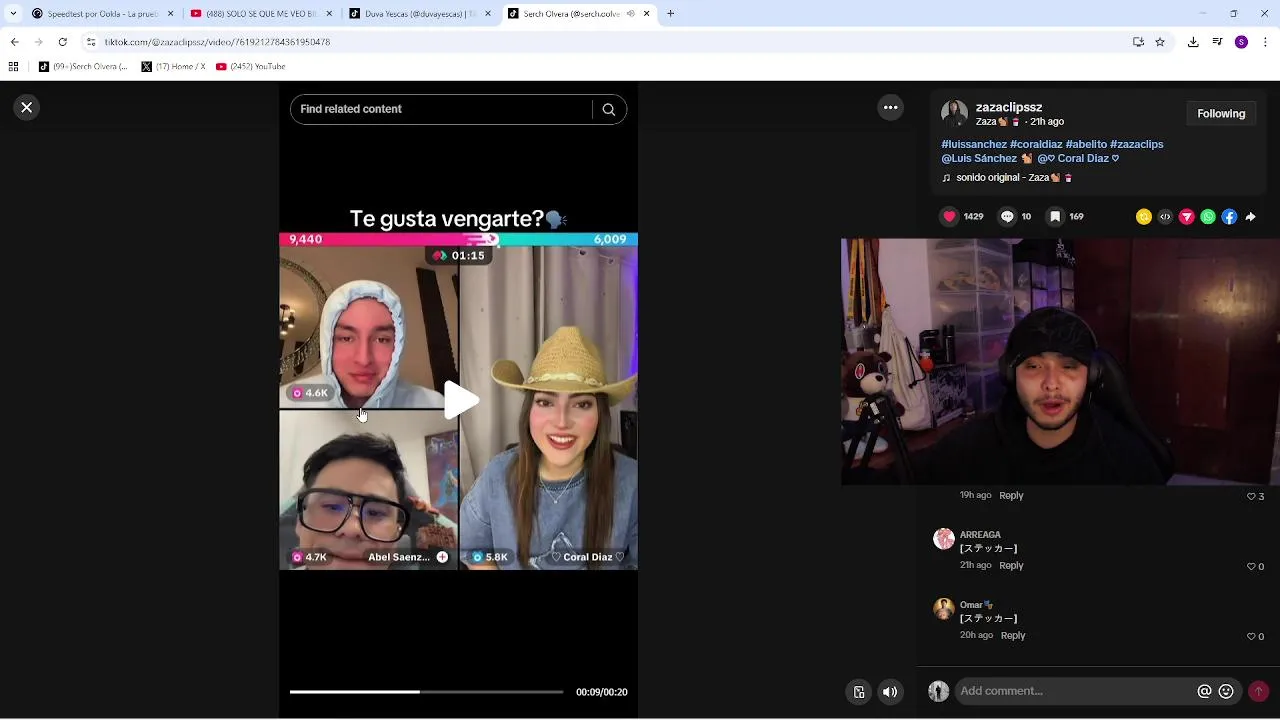The image size is (1280, 720).
Task: Share to Facebook icon
Action: coord(1229,217)
